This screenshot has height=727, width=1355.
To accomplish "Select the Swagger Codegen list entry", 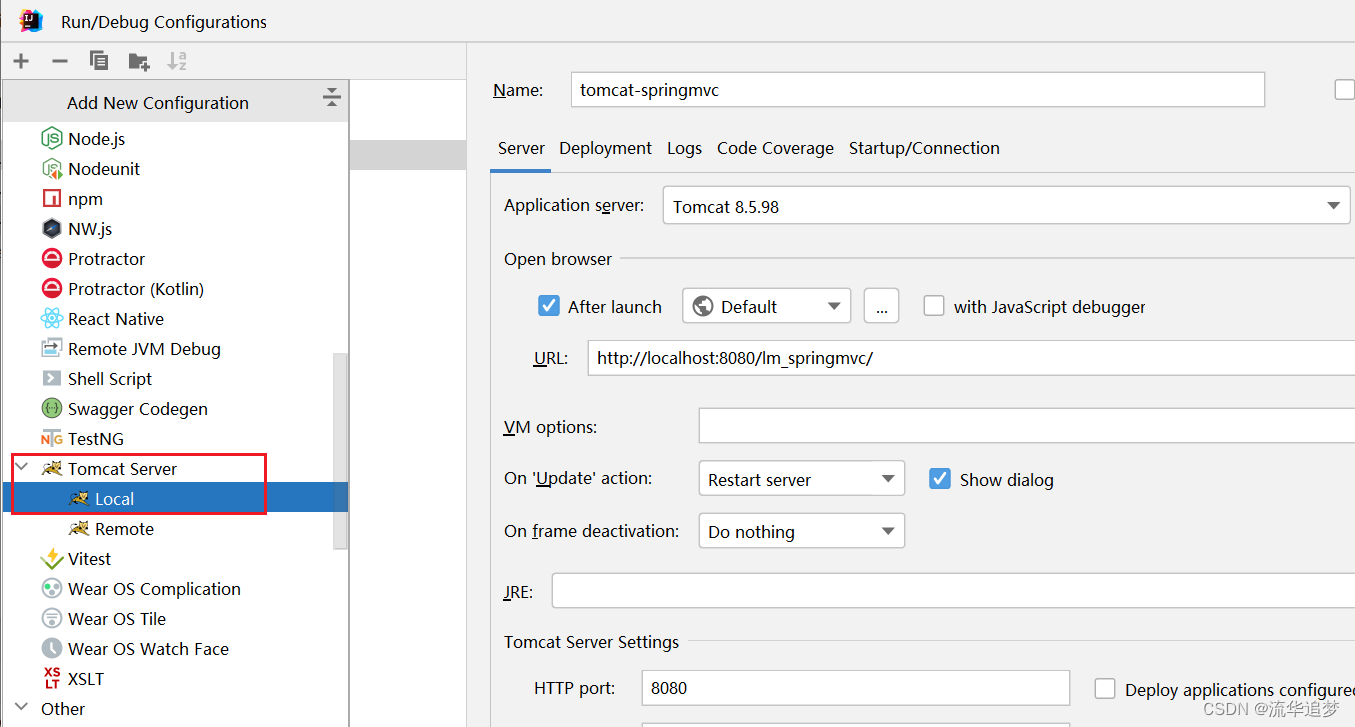I will [175, 409].
